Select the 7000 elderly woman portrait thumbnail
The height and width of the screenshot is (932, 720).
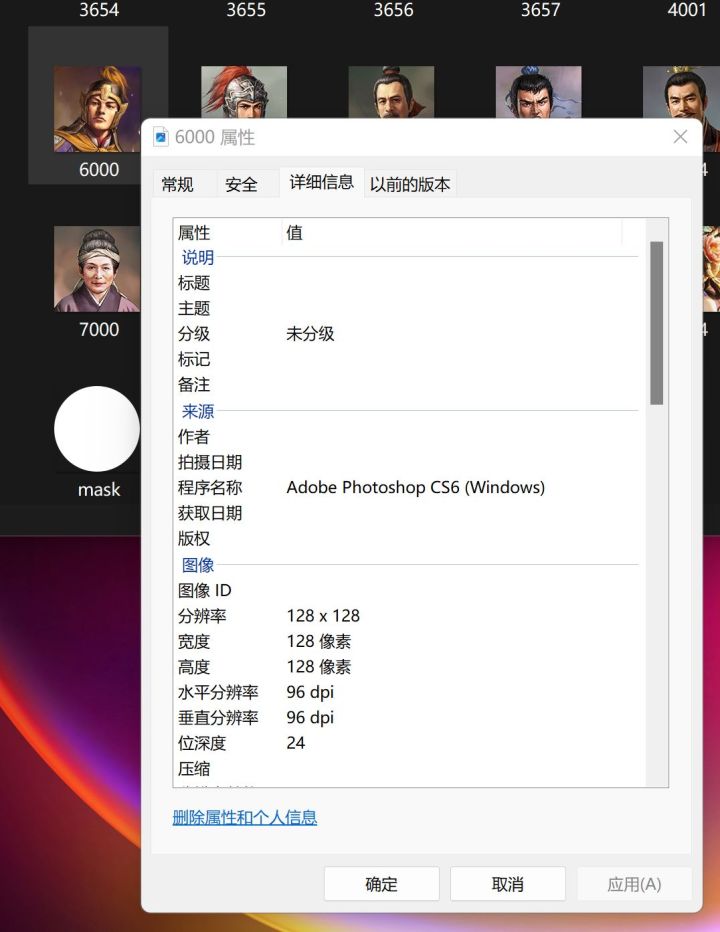pyautogui.click(x=98, y=269)
